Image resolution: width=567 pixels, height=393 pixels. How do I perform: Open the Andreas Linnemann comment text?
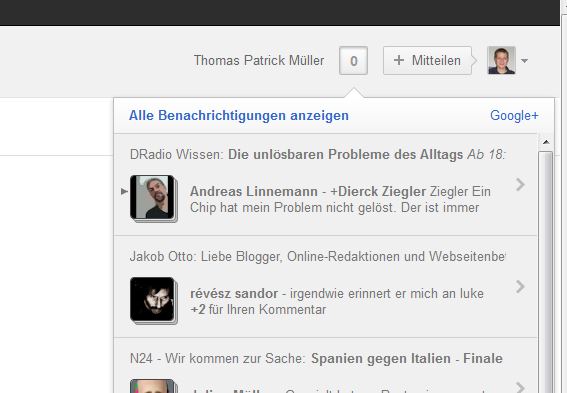pyautogui.click(x=340, y=200)
